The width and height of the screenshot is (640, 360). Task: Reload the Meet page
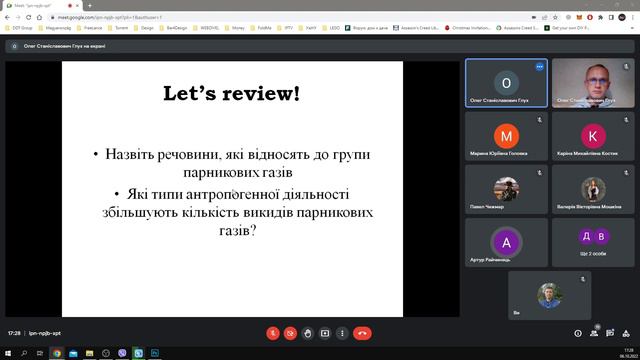pos(29,18)
